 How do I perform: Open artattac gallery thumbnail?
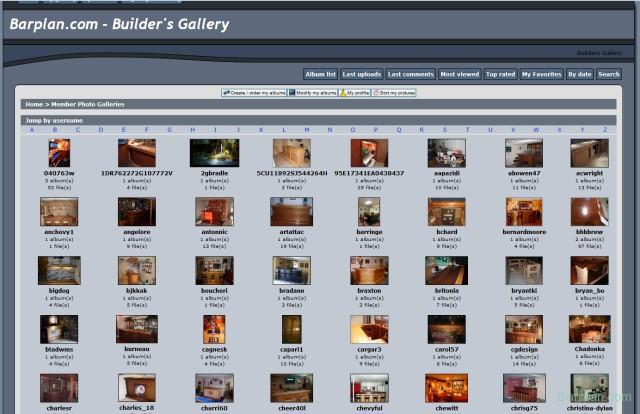point(291,211)
